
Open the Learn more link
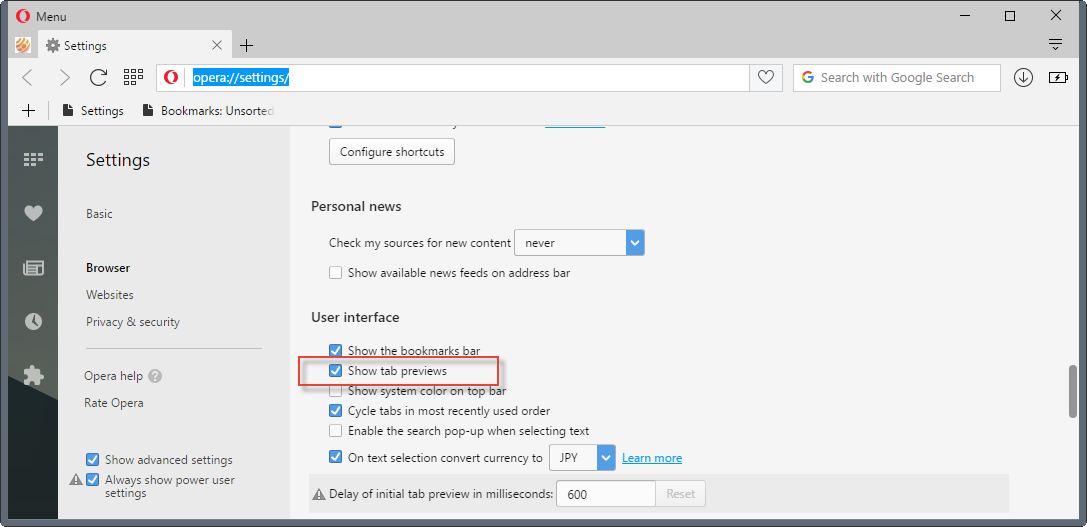click(x=652, y=458)
